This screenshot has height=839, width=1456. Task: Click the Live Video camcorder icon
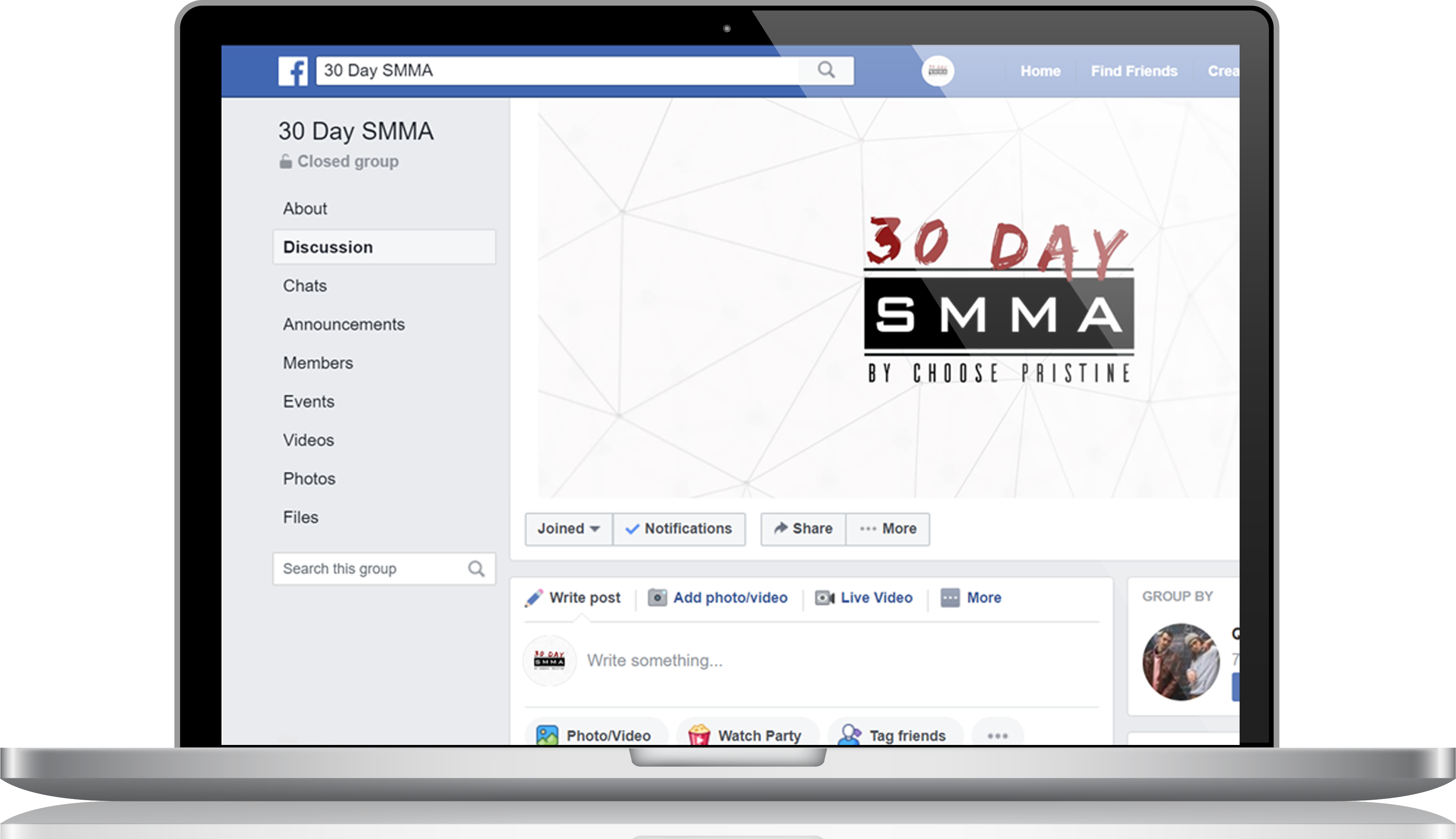point(824,598)
